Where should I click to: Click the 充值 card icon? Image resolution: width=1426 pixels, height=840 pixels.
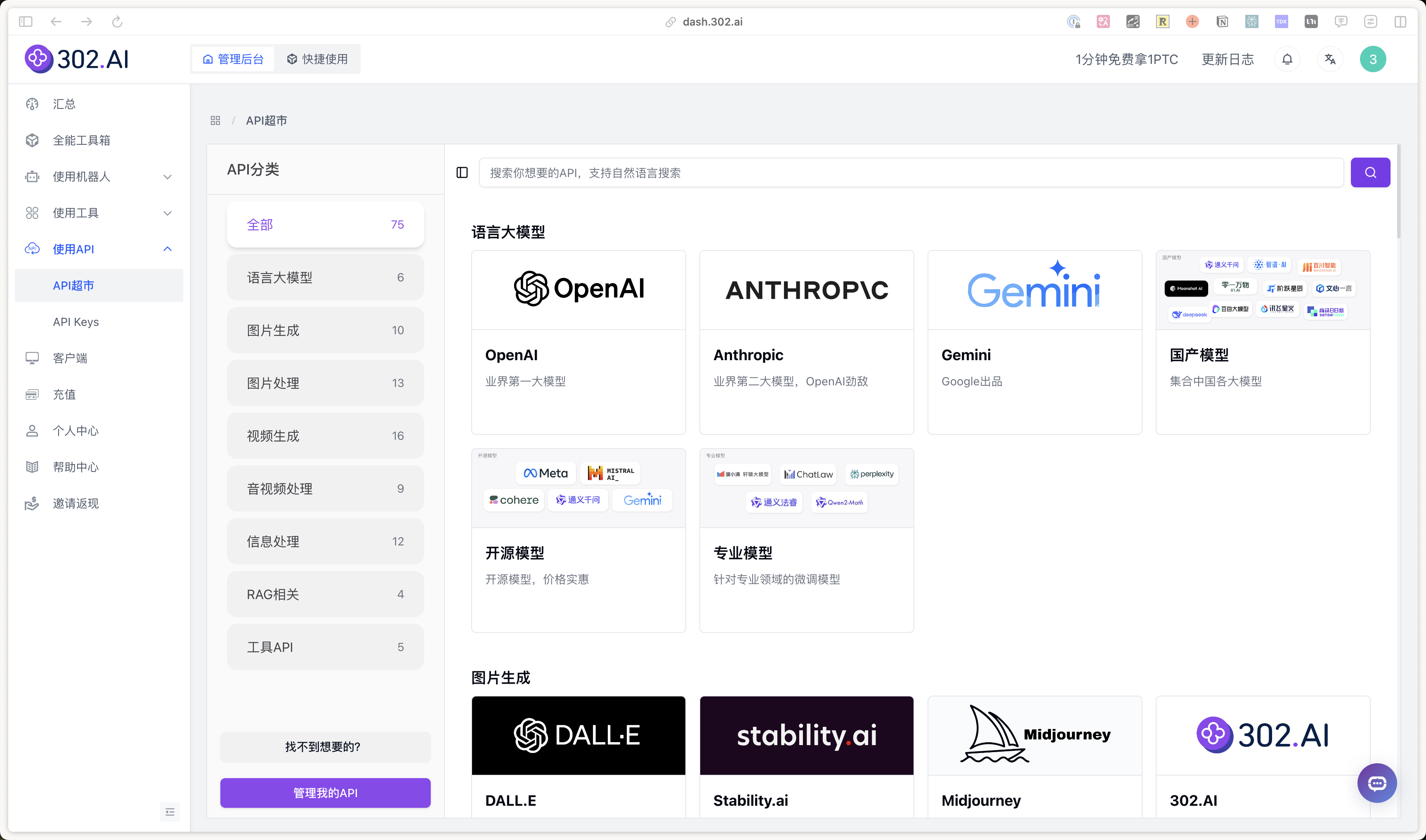[32, 394]
